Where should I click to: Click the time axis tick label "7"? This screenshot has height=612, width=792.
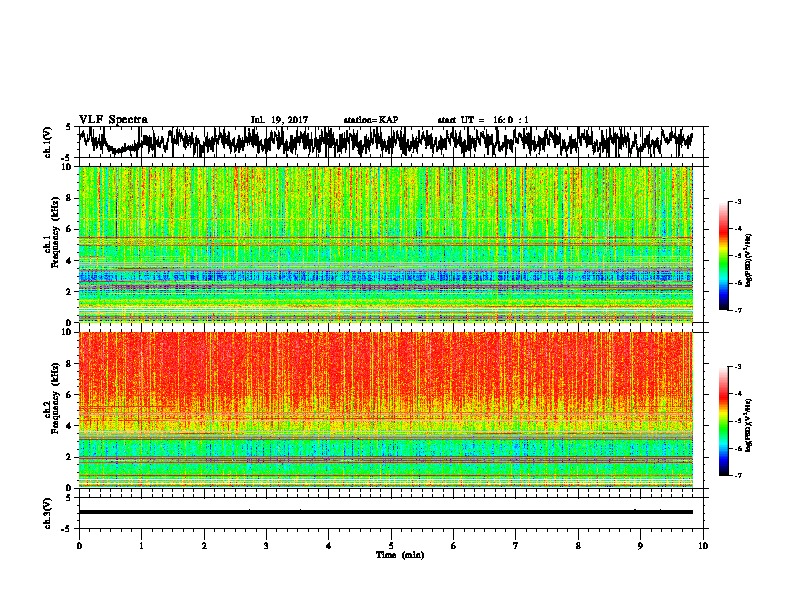[x=516, y=545]
